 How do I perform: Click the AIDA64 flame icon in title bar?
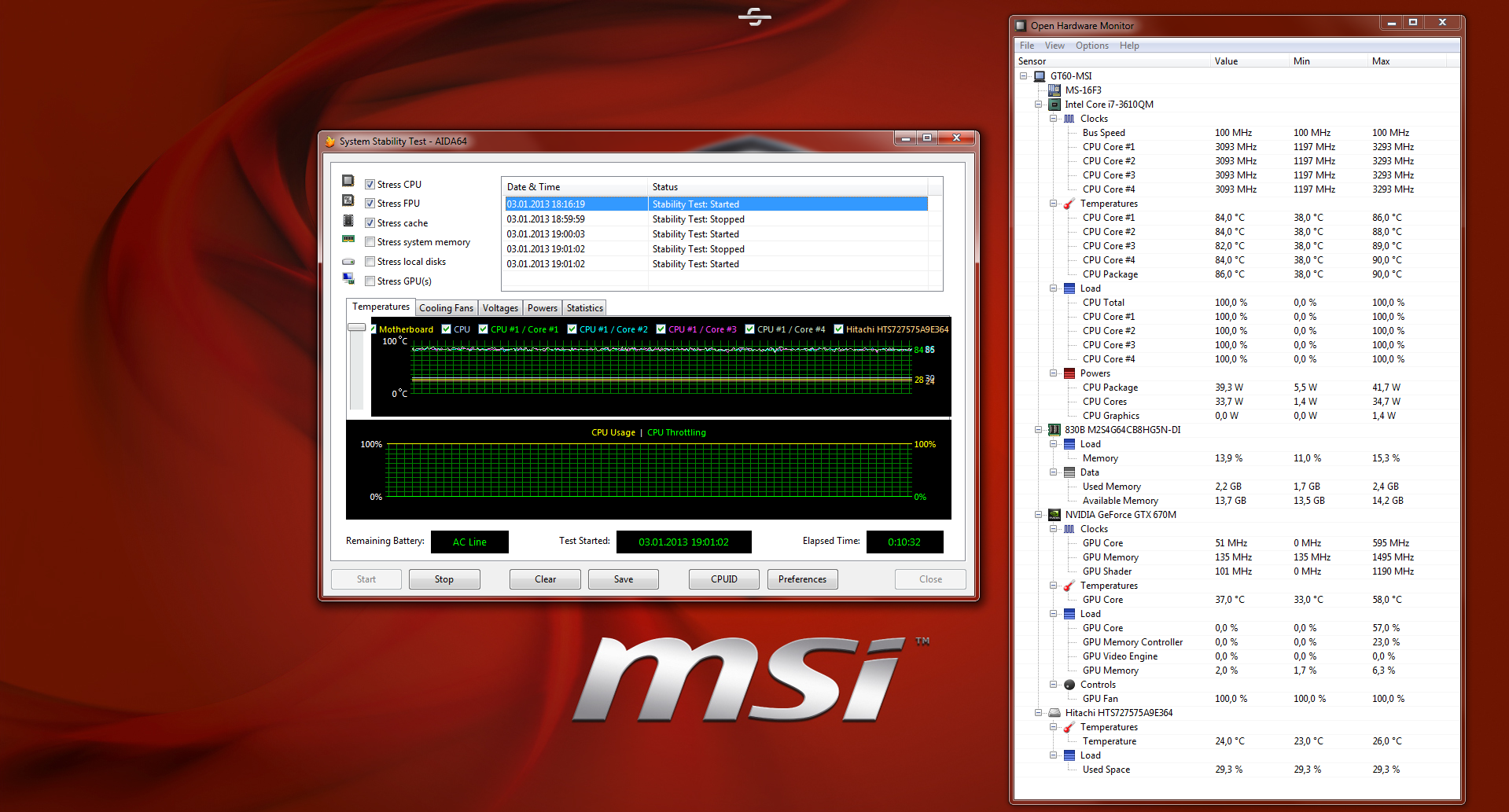point(330,141)
